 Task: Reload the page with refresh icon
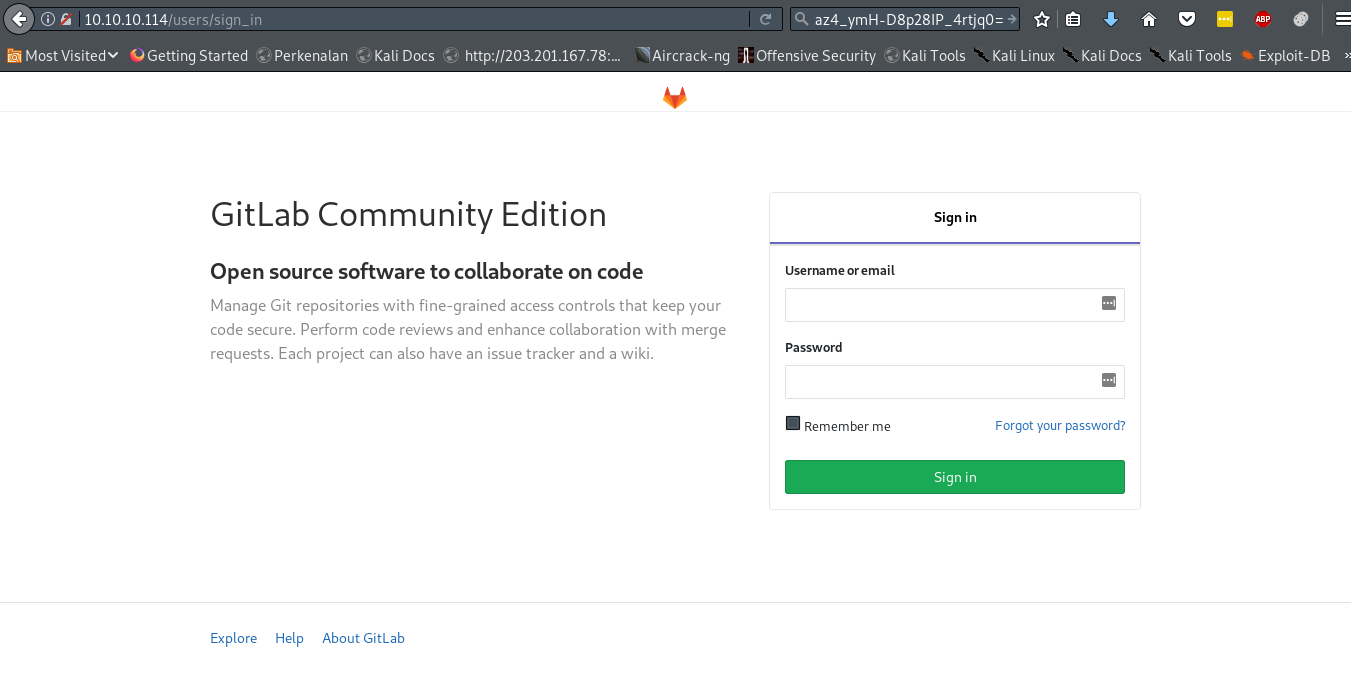coord(766,19)
